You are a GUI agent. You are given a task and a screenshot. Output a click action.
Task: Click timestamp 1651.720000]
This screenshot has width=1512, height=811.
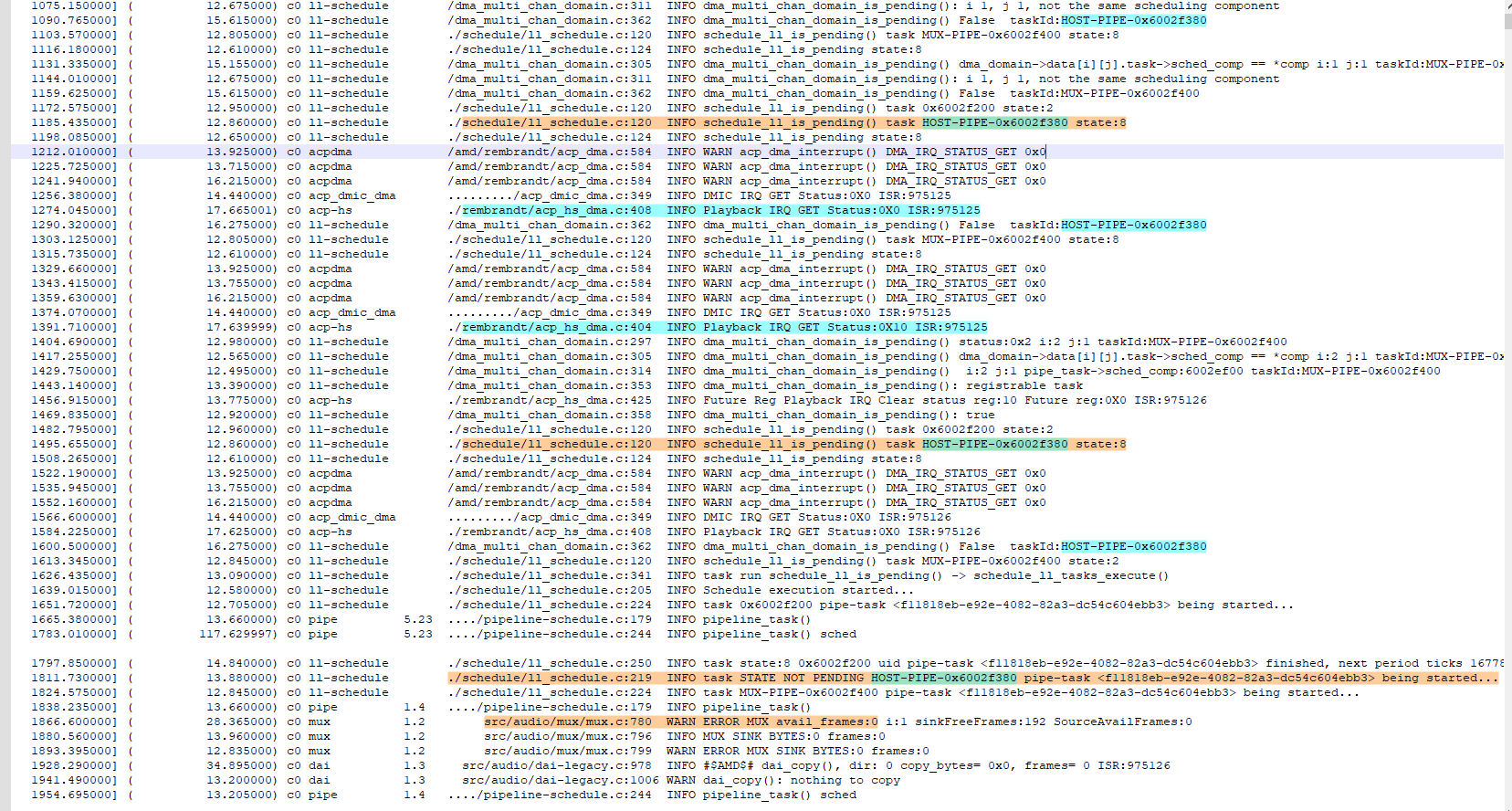74,605
